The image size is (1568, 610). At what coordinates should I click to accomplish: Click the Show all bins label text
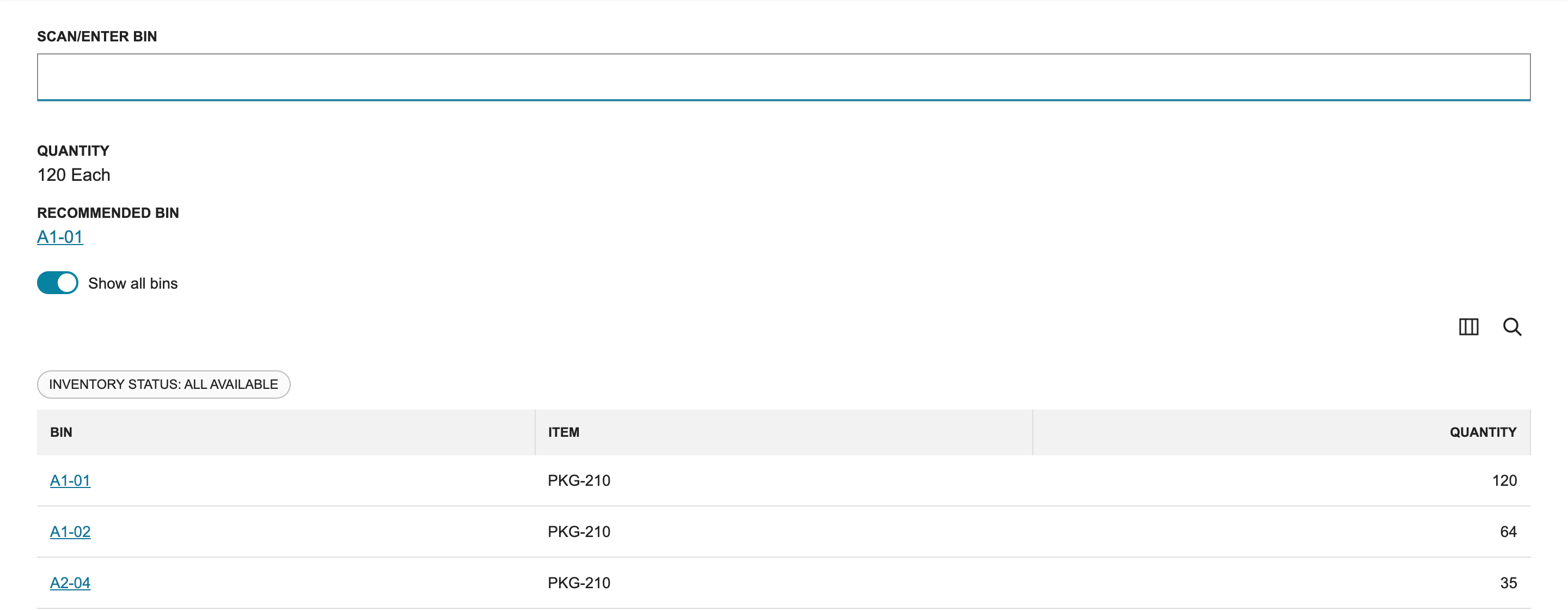[x=133, y=284]
